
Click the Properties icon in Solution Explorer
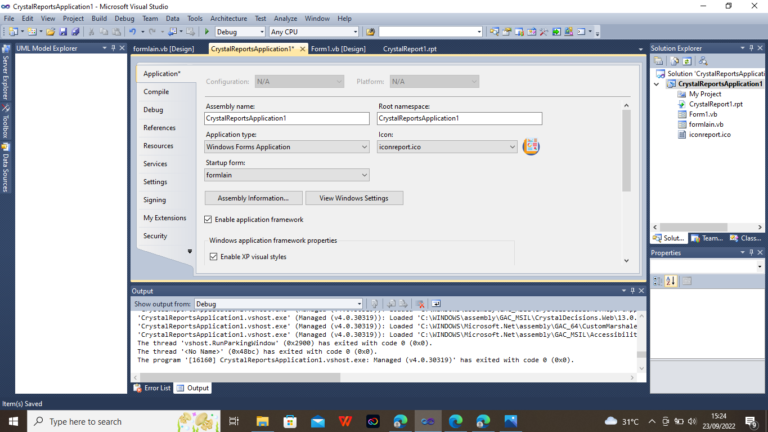click(659, 61)
